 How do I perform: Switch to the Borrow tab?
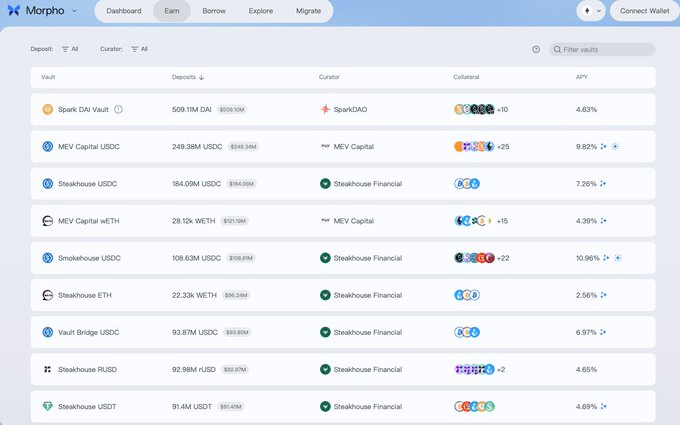pyautogui.click(x=214, y=11)
